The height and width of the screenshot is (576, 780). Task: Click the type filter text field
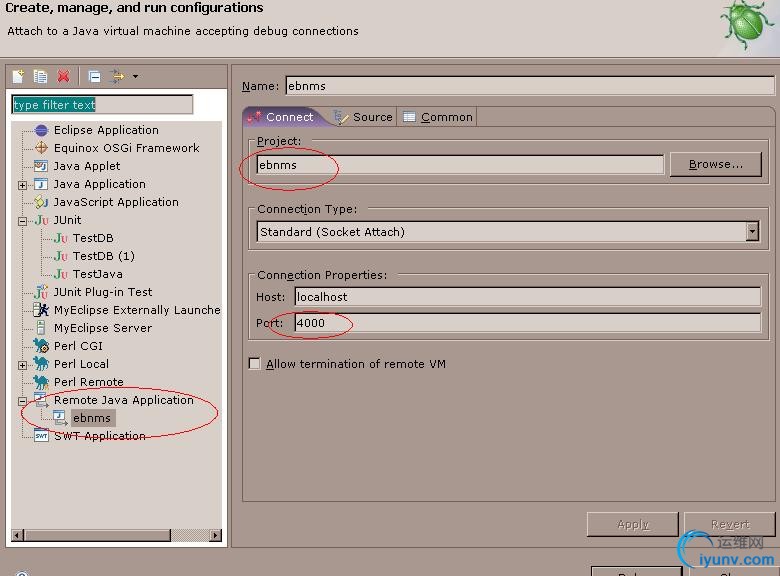click(102, 104)
